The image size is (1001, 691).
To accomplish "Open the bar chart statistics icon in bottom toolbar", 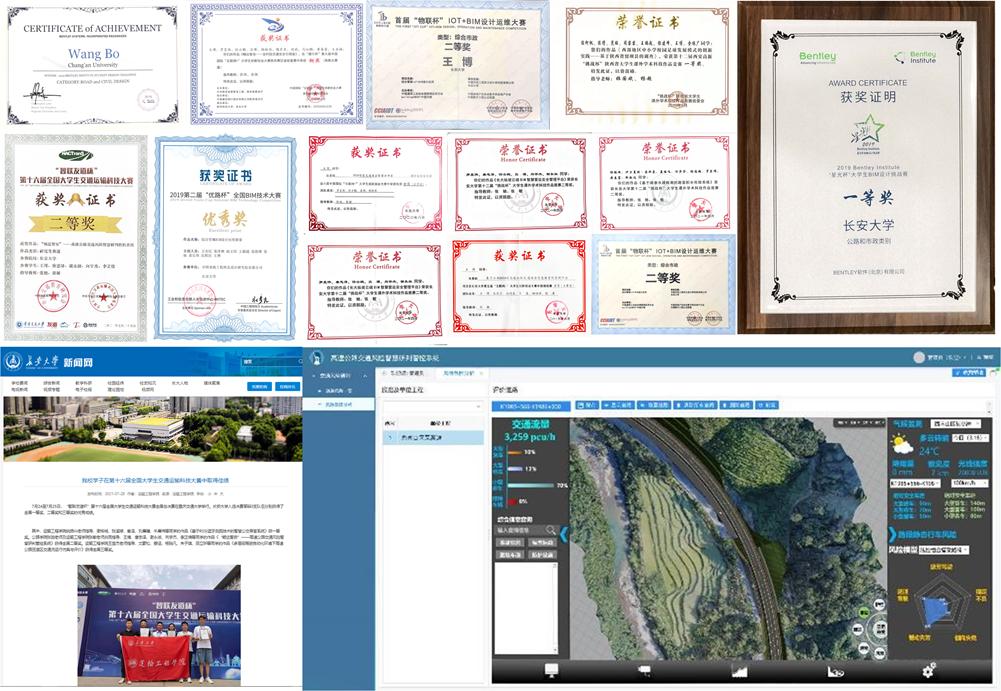I will (x=739, y=671).
